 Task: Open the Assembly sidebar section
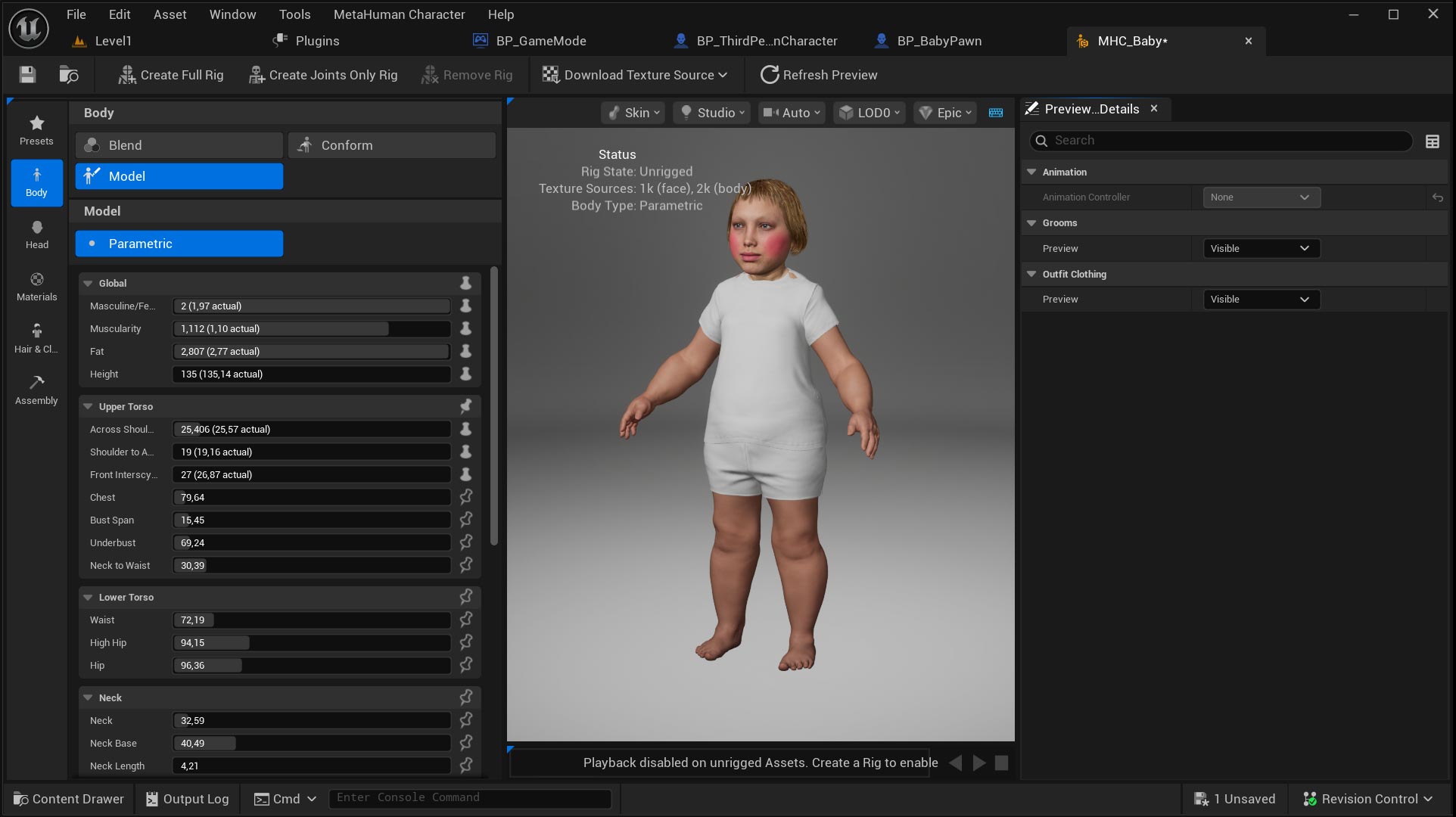coord(36,390)
